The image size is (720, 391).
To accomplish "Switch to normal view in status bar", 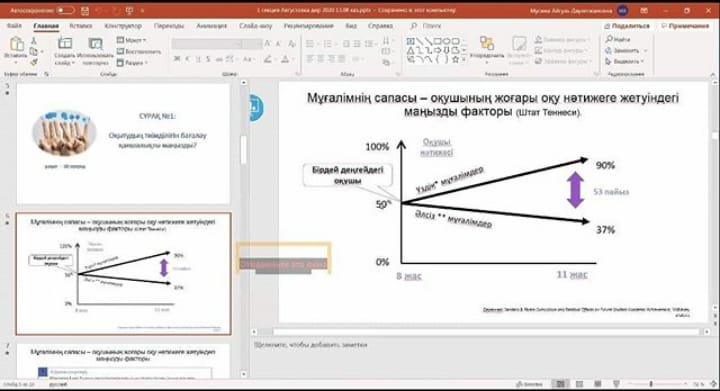I will click(560, 384).
